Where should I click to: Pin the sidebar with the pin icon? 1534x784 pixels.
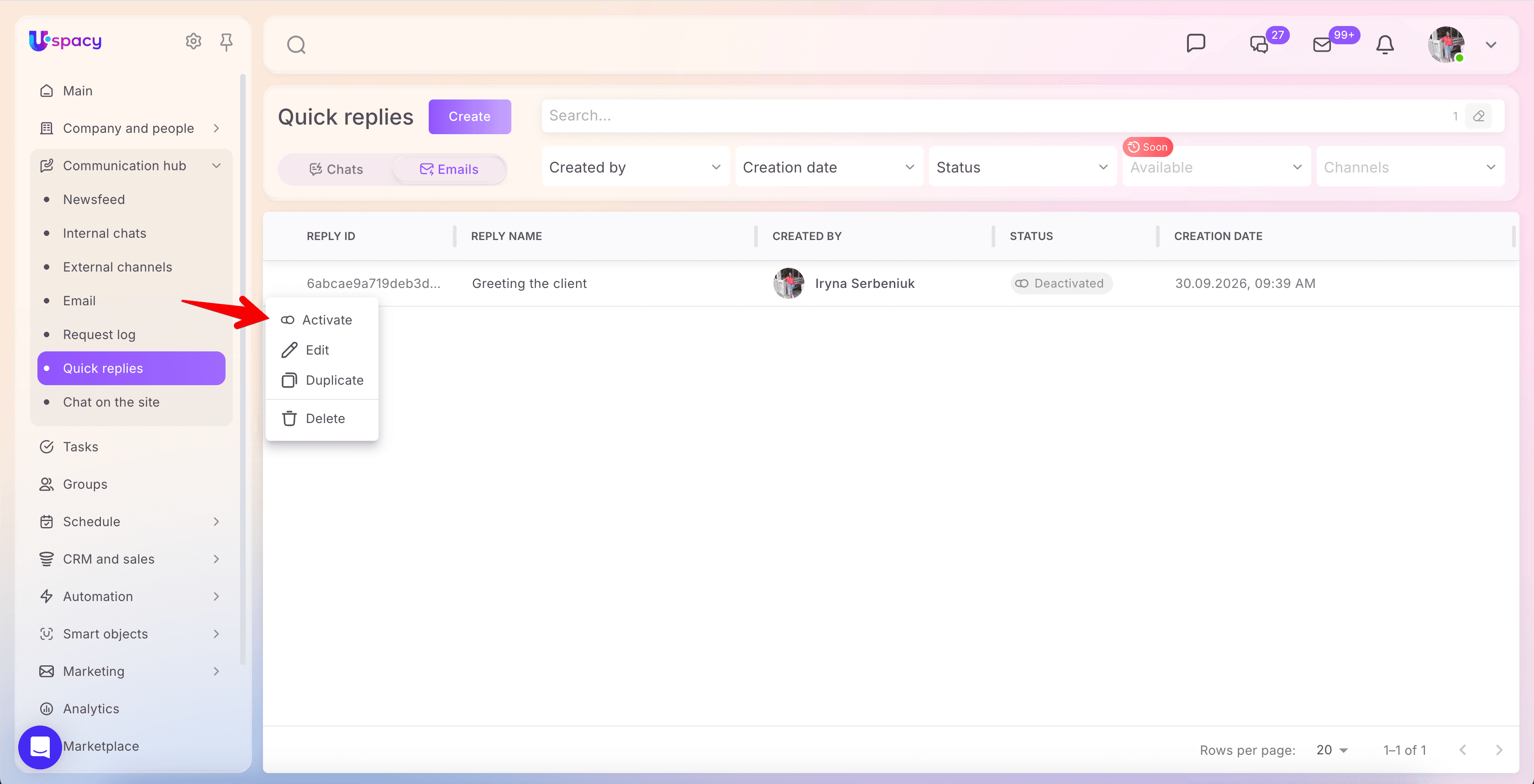click(226, 42)
